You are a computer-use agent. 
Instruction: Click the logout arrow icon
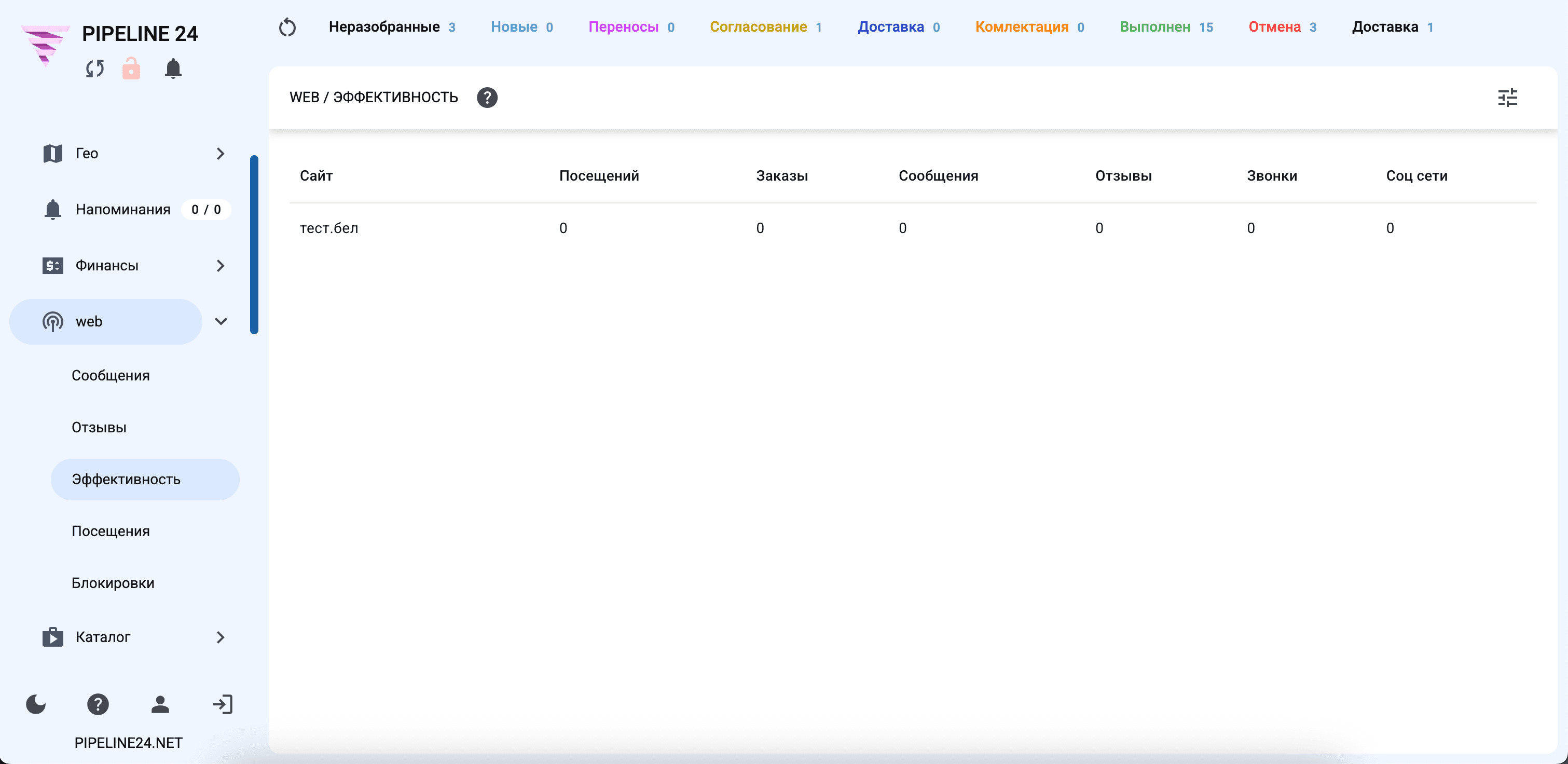pos(223,704)
